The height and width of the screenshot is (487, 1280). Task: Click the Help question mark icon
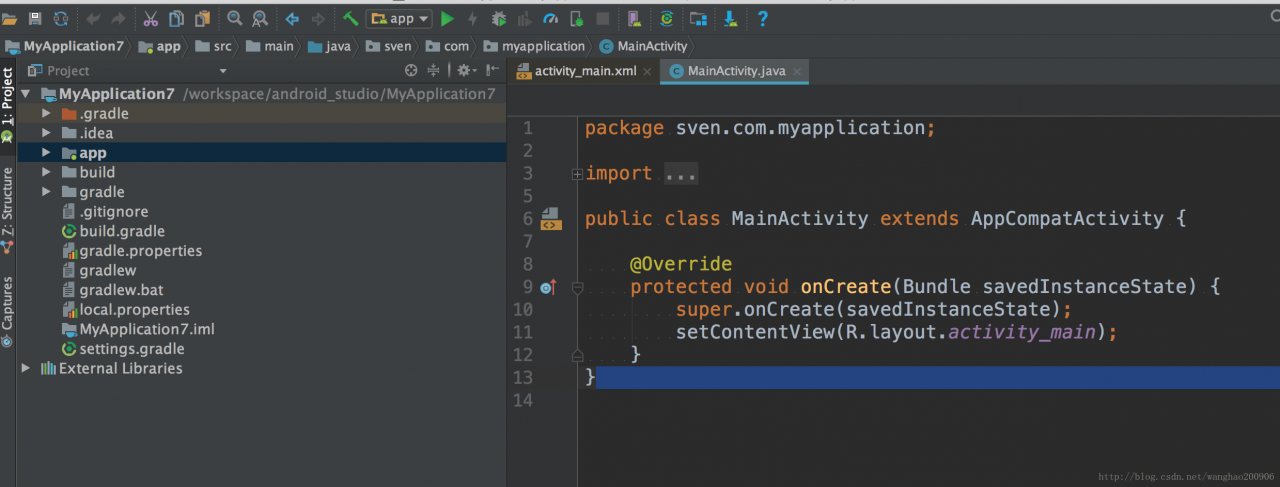click(x=762, y=18)
